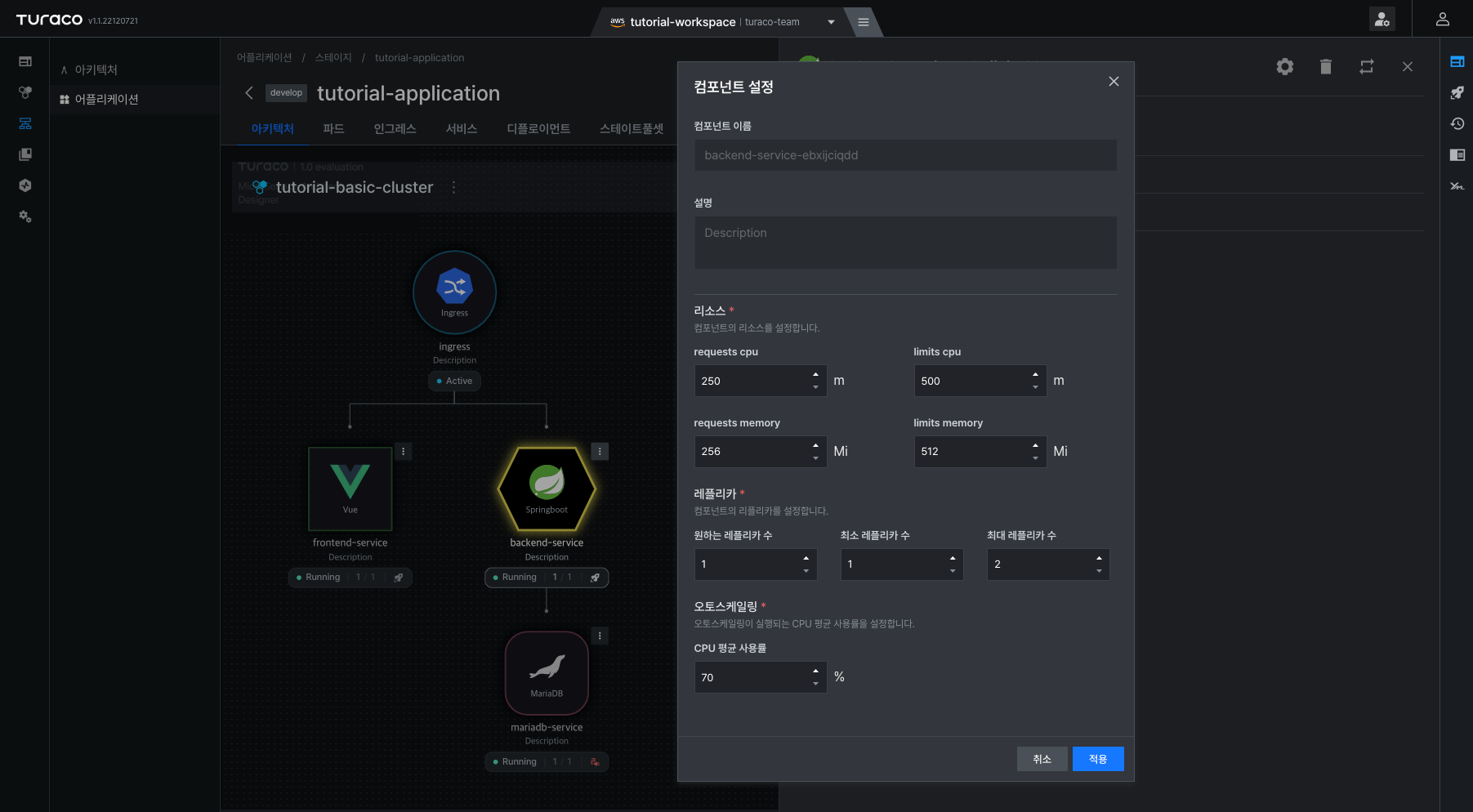Screen dimensions: 1473x812
Task: Expand the tutorial-workspace dropdown
Action: tap(831, 22)
